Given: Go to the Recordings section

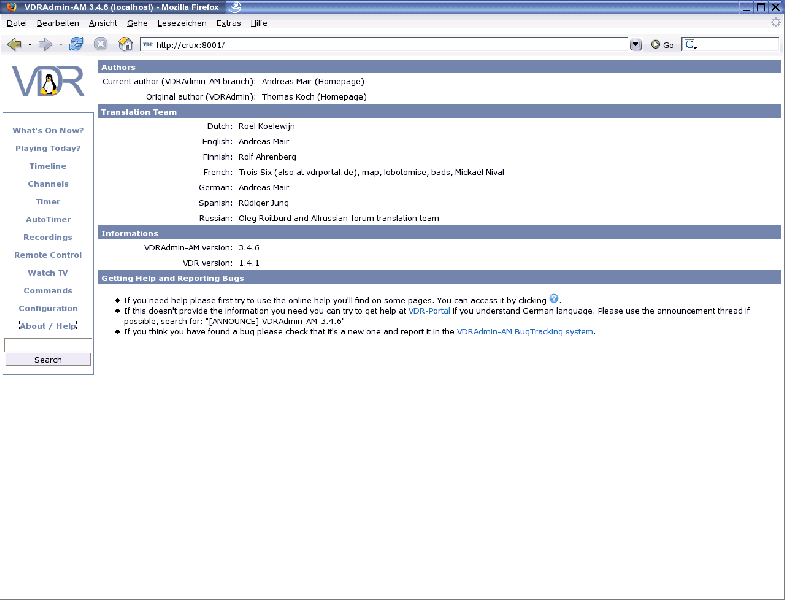Looking at the screenshot, I should pyautogui.click(x=48, y=237).
